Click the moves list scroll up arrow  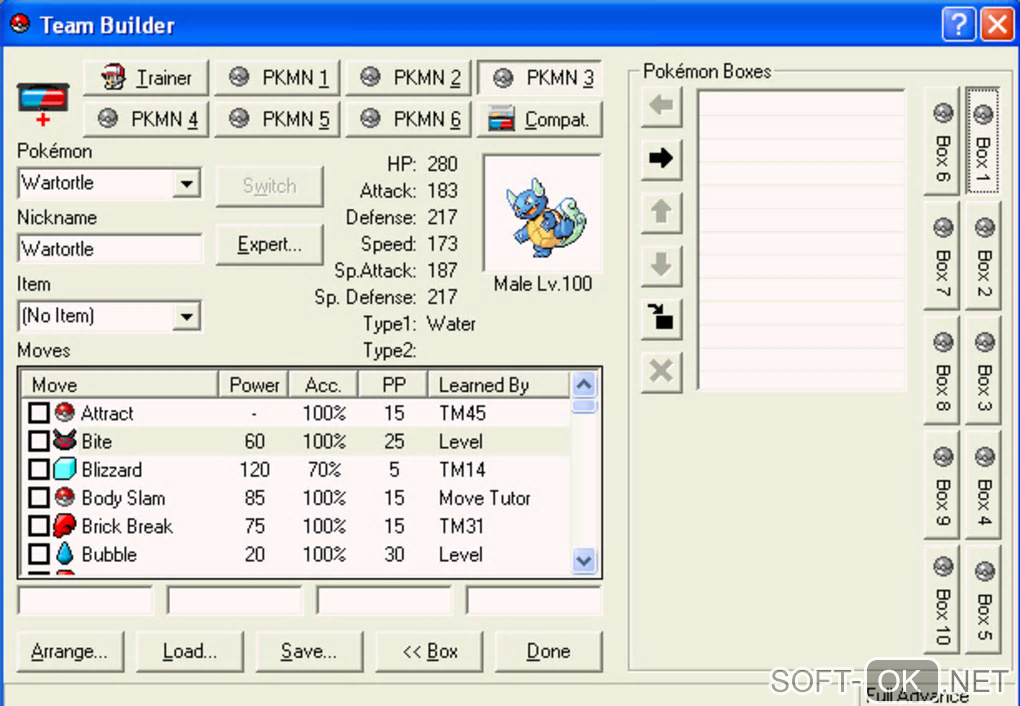pos(584,385)
